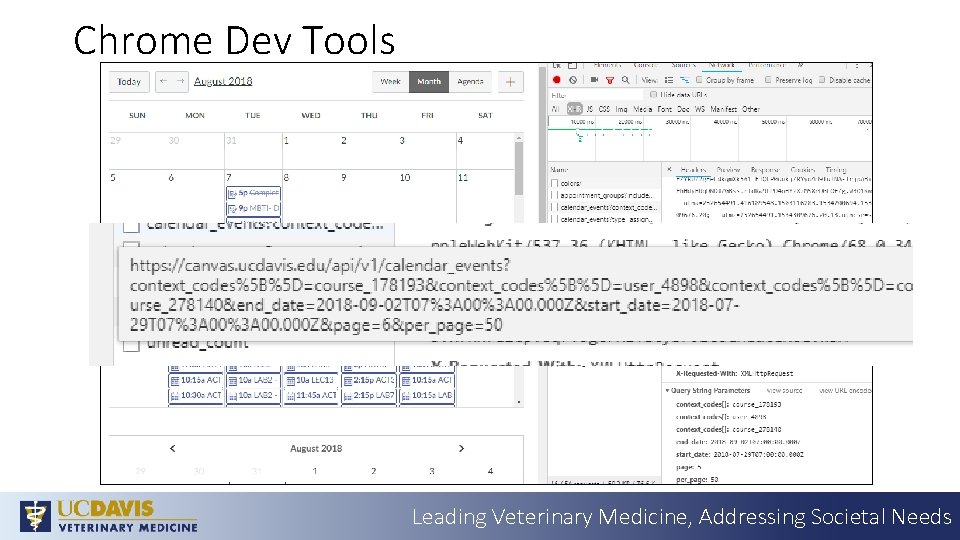Switch to the Sources DevTools tab
This screenshot has height=540, width=960.
point(683,65)
